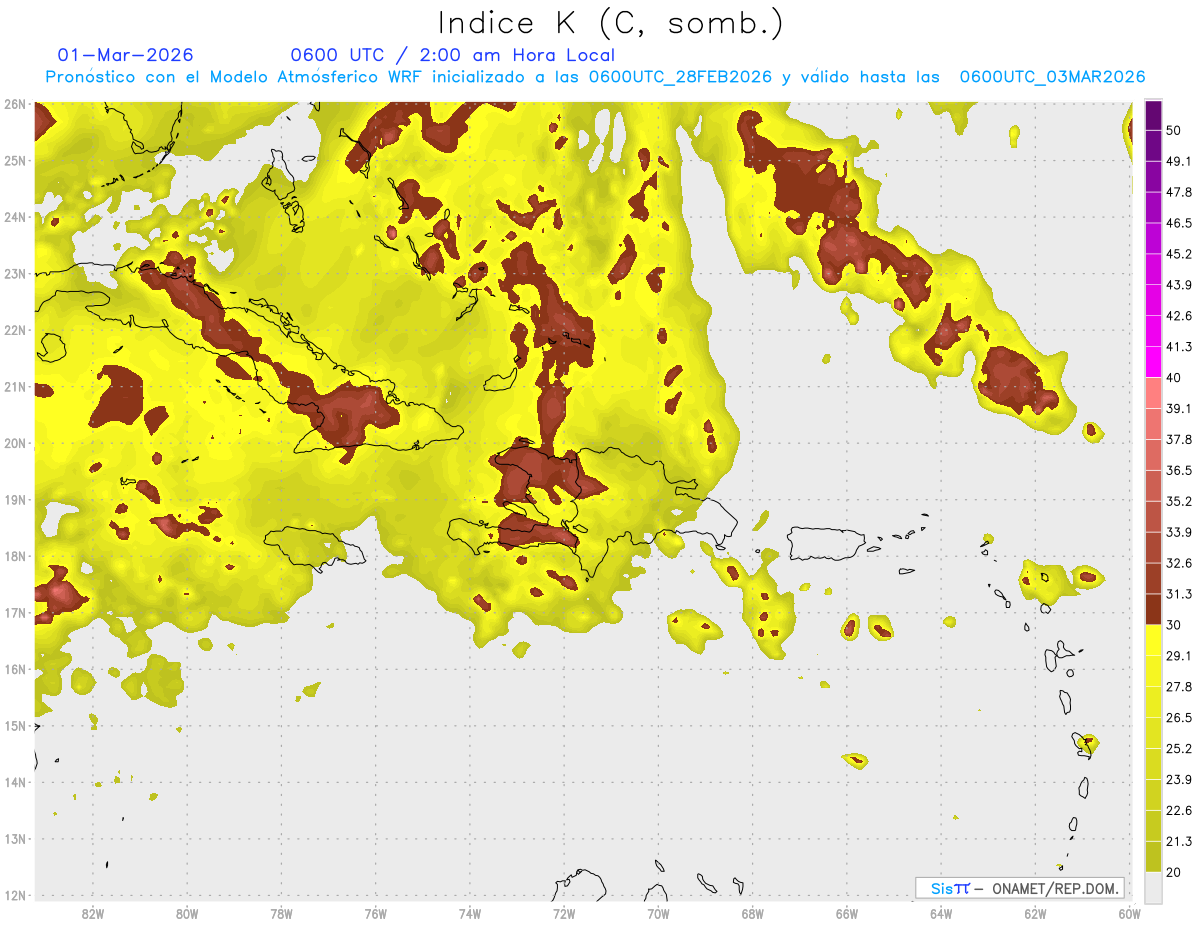The height and width of the screenshot is (927, 1200).
Task: Click the longitude label "68W"
Action: (753, 914)
